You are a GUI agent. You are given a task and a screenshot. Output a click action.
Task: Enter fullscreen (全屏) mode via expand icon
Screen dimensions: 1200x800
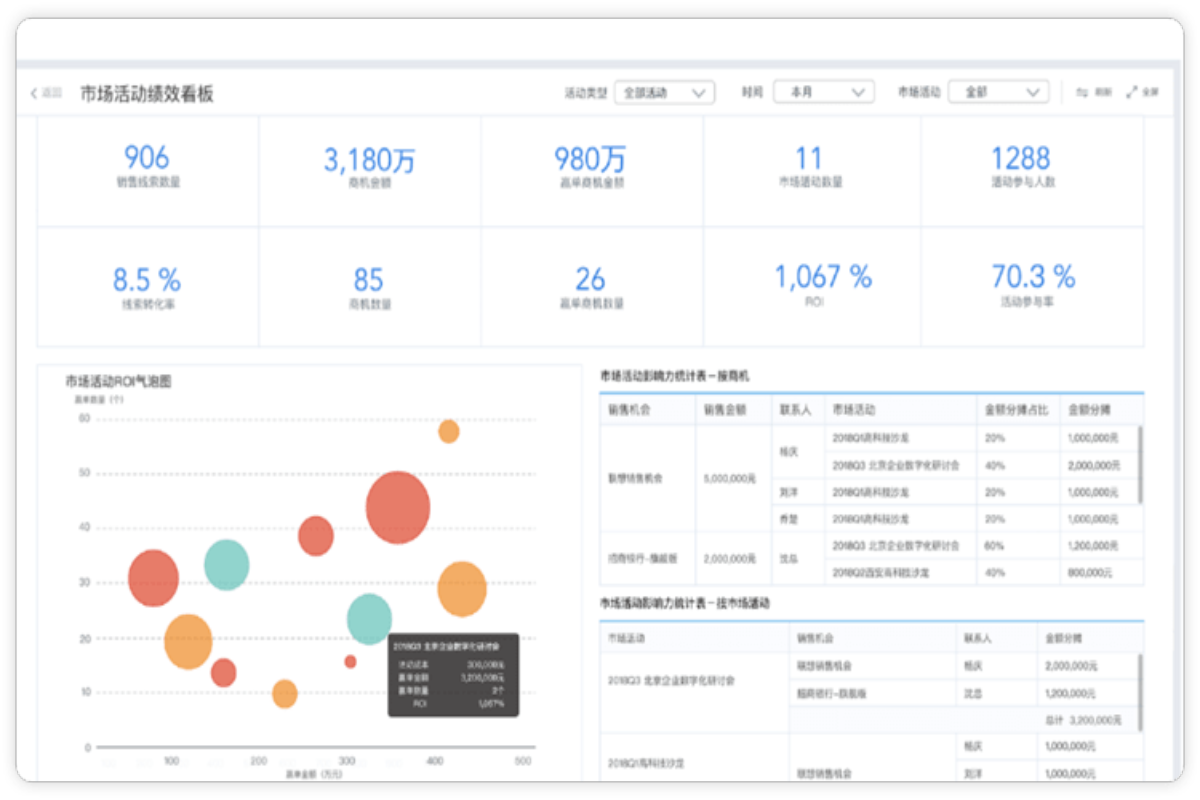point(1132,92)
